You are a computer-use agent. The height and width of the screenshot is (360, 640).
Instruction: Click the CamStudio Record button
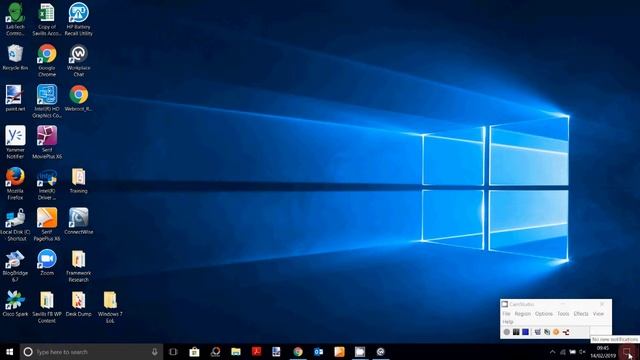point(507,332)
